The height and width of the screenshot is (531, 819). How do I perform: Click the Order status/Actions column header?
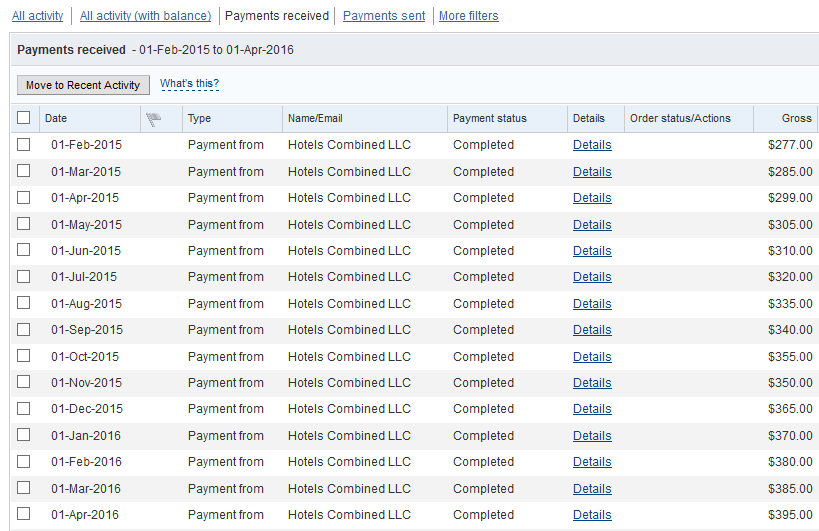pyautogui.click(x=680, y=119)
